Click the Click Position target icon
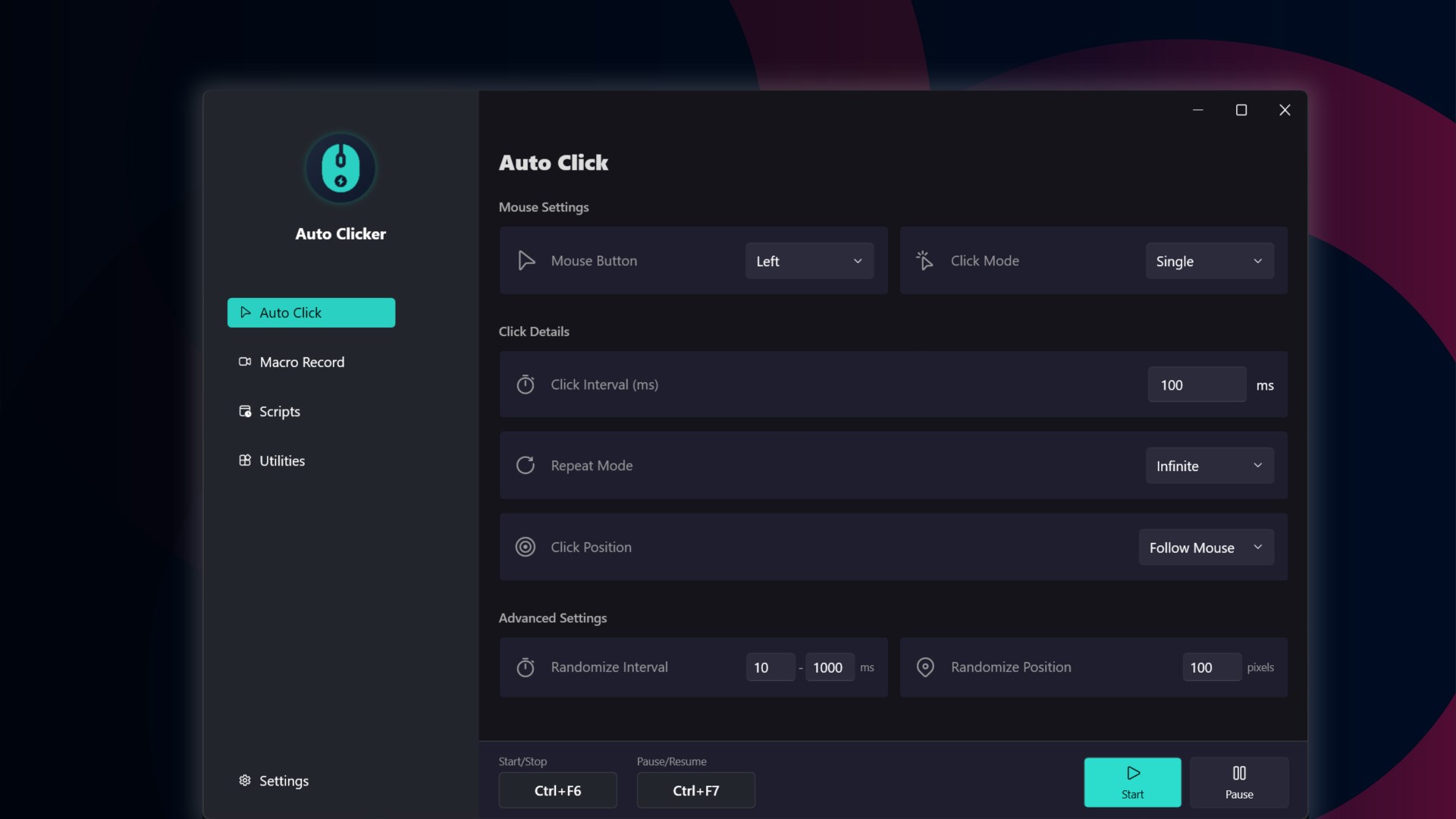 [x=526, y=547]
